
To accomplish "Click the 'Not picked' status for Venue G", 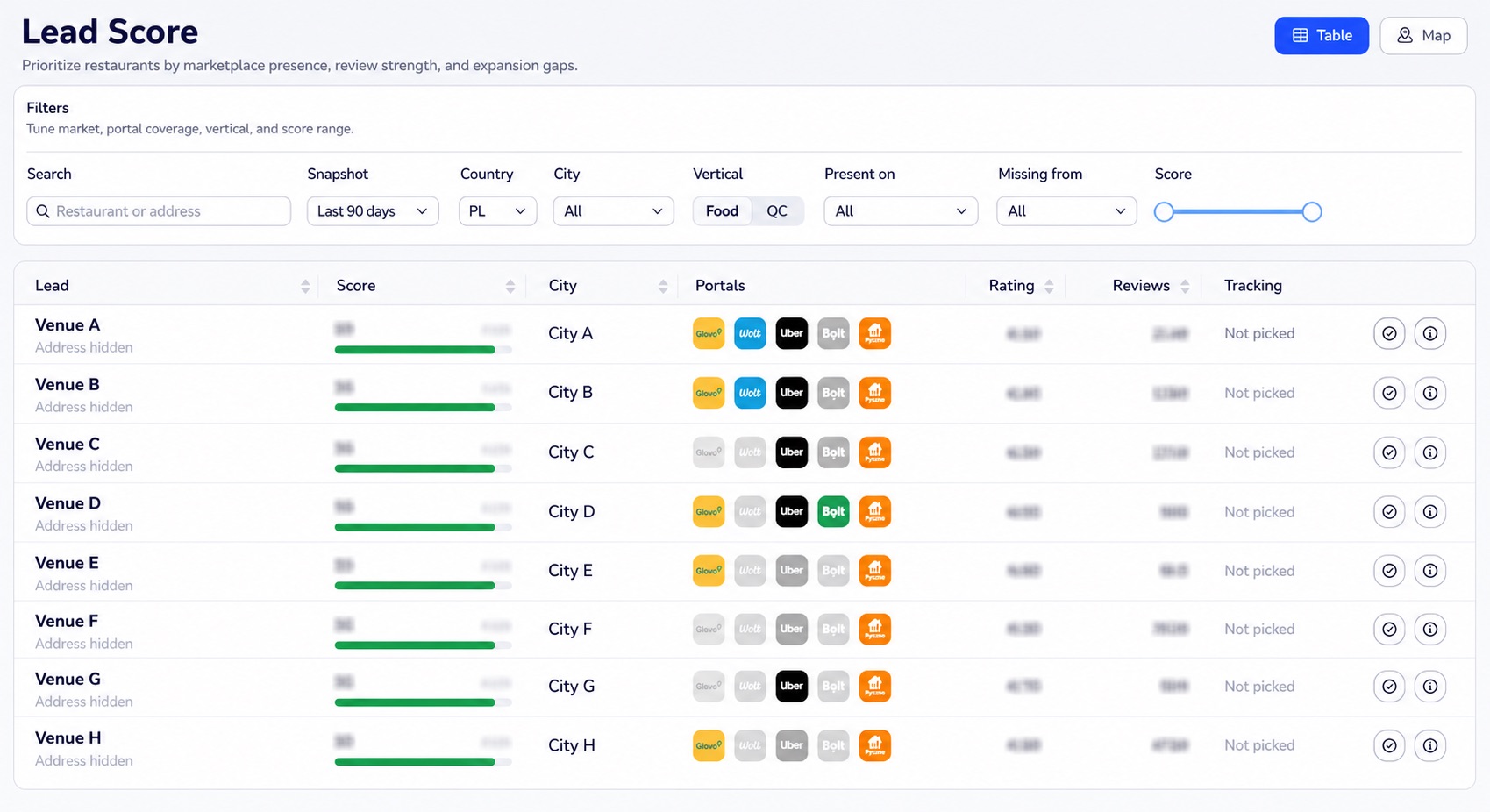I will pos(1259,686).
